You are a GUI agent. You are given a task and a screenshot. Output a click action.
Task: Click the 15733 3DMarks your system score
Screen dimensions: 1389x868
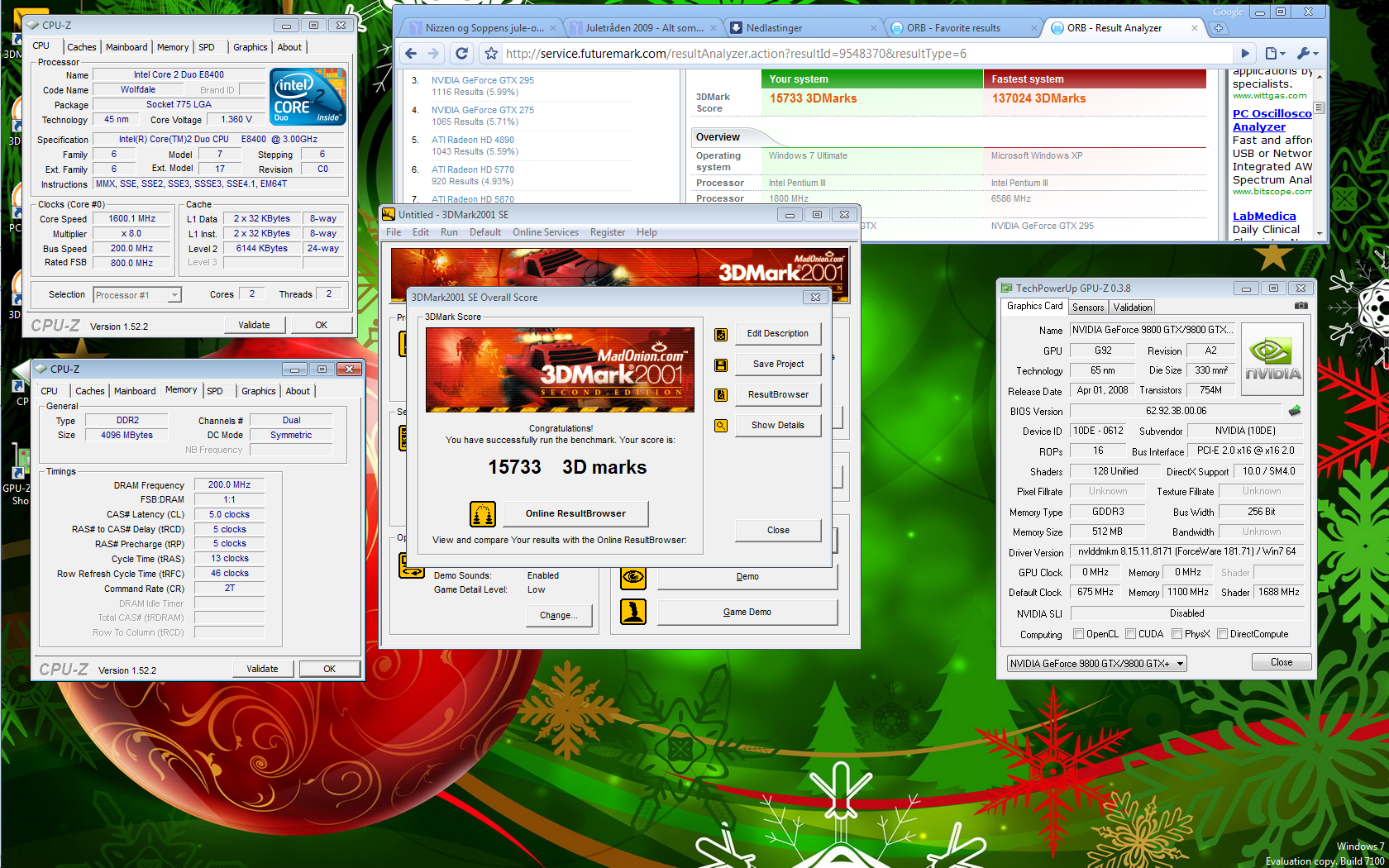click(814, 98)
